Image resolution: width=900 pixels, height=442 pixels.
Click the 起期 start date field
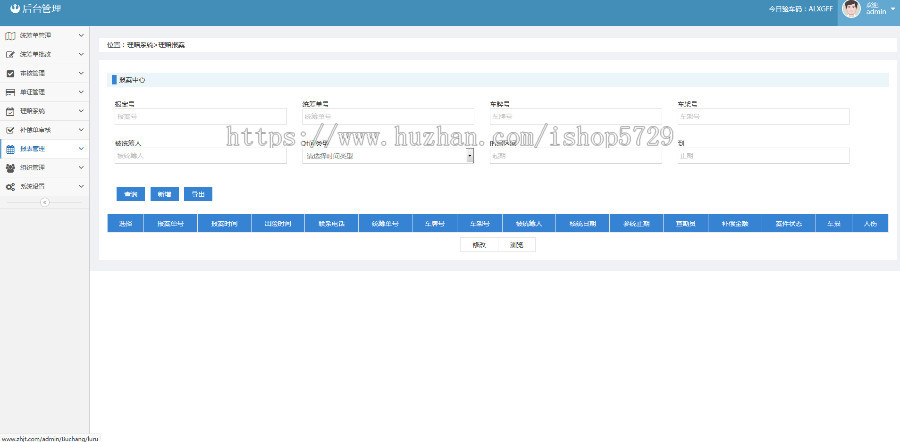(x=576, y=156)
